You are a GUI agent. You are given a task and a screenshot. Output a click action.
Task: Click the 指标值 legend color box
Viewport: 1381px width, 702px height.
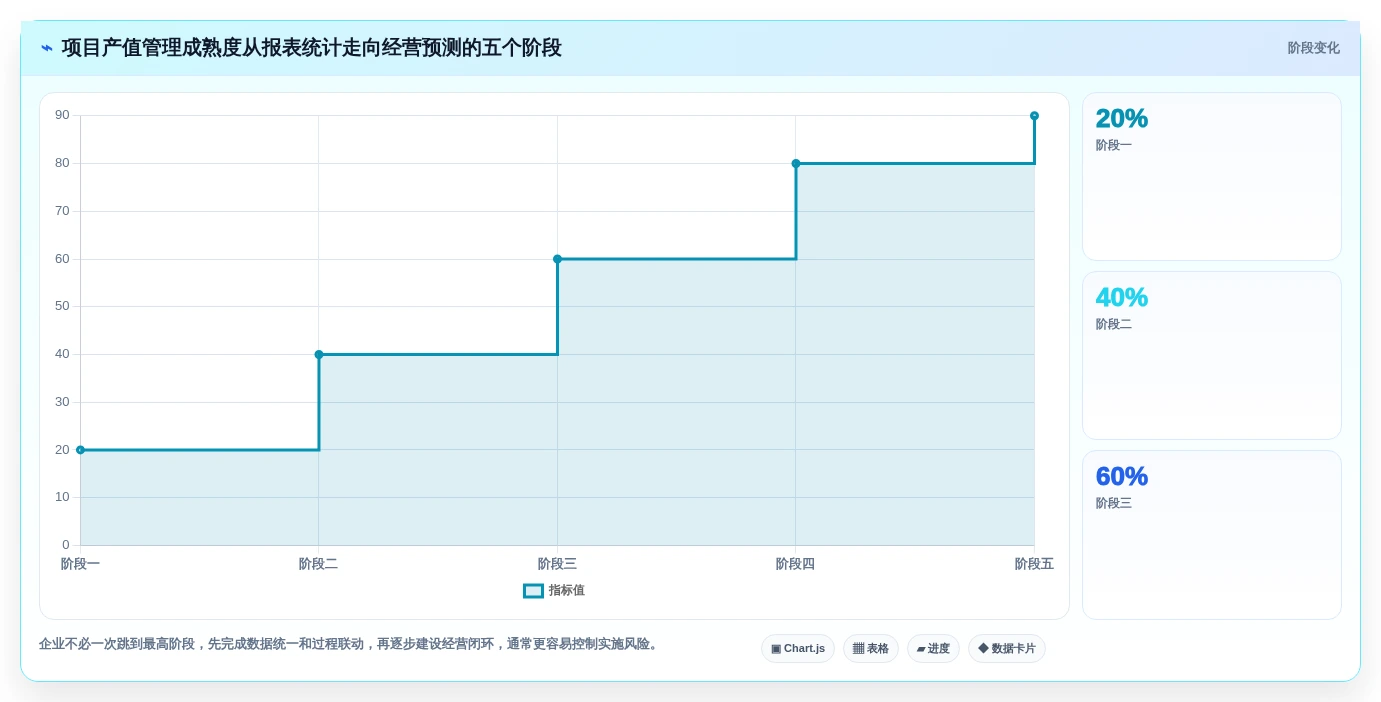(x=534, y=591)
